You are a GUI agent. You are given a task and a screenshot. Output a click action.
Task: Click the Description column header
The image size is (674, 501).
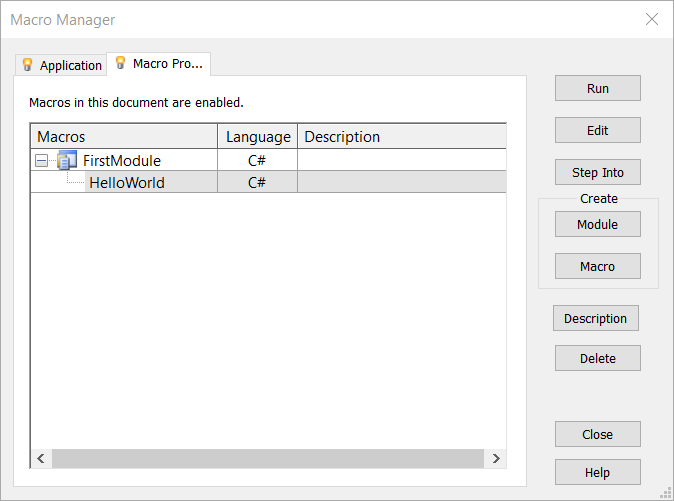[402, 137]
